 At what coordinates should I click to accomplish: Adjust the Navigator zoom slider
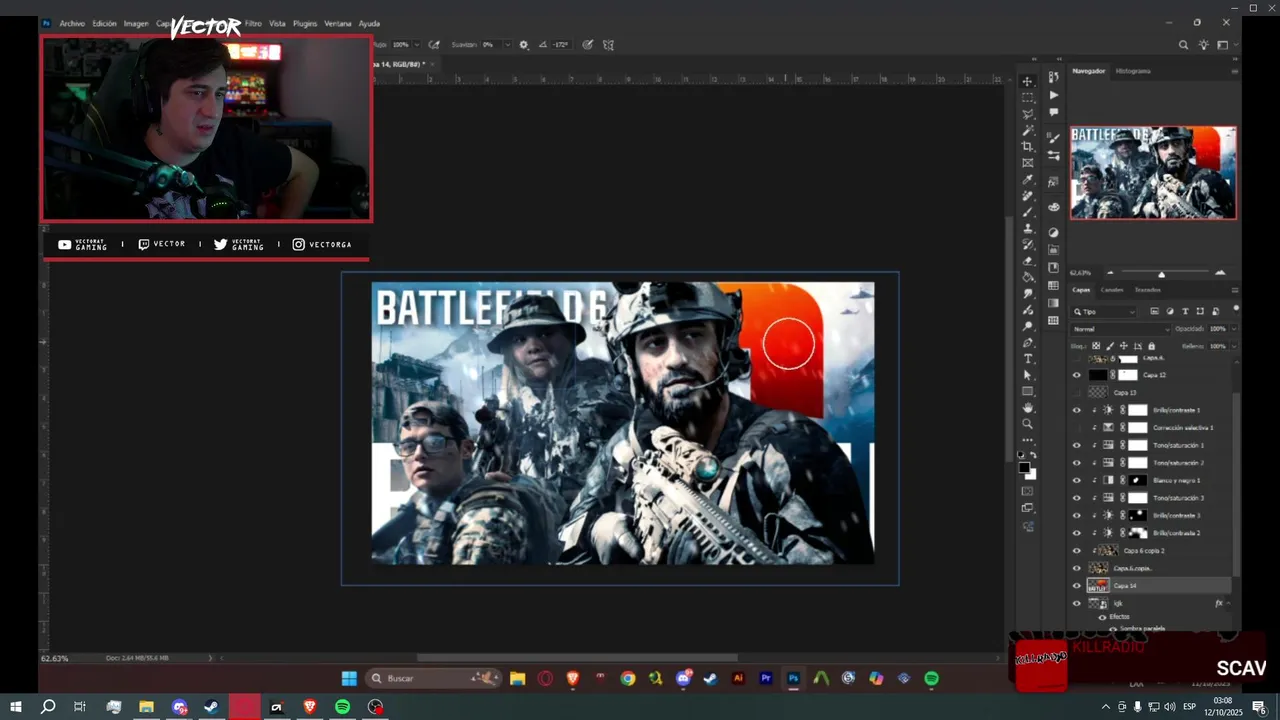point(1161,274)
